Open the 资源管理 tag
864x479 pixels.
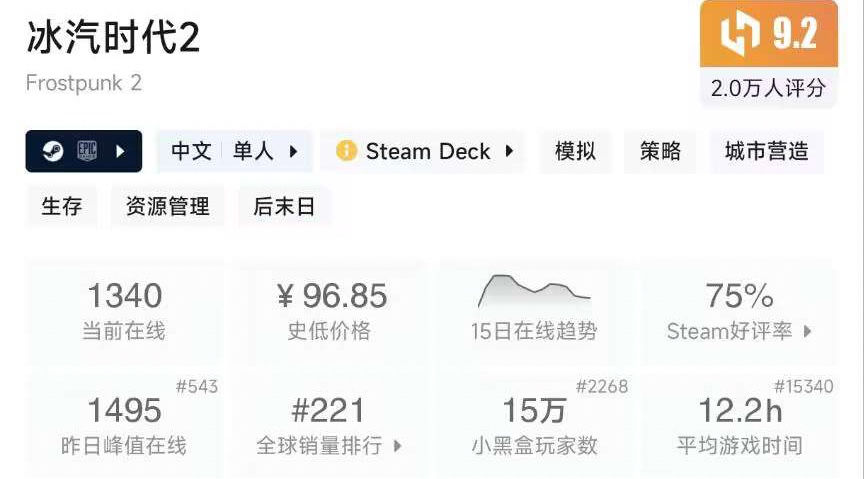pyautogui.click(x=167, y=207)
